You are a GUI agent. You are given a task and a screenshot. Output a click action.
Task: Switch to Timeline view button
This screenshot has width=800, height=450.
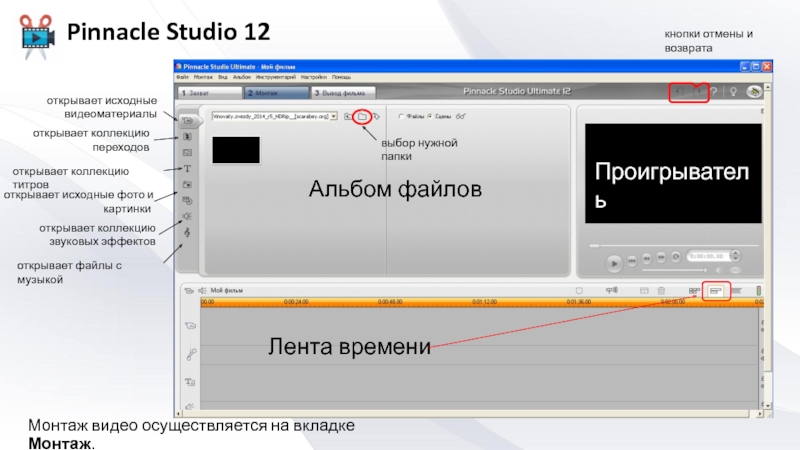715,291
